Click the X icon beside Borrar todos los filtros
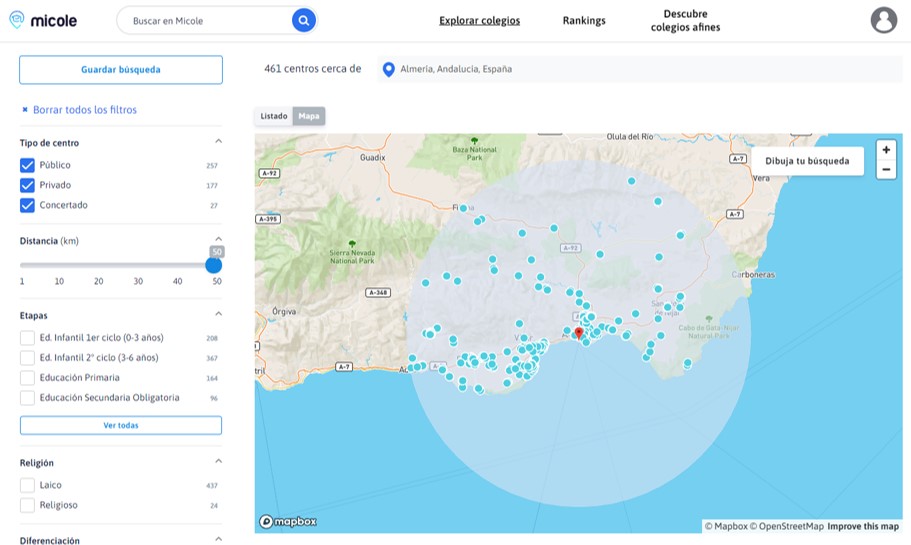911x545 pixels. point(25,109)
